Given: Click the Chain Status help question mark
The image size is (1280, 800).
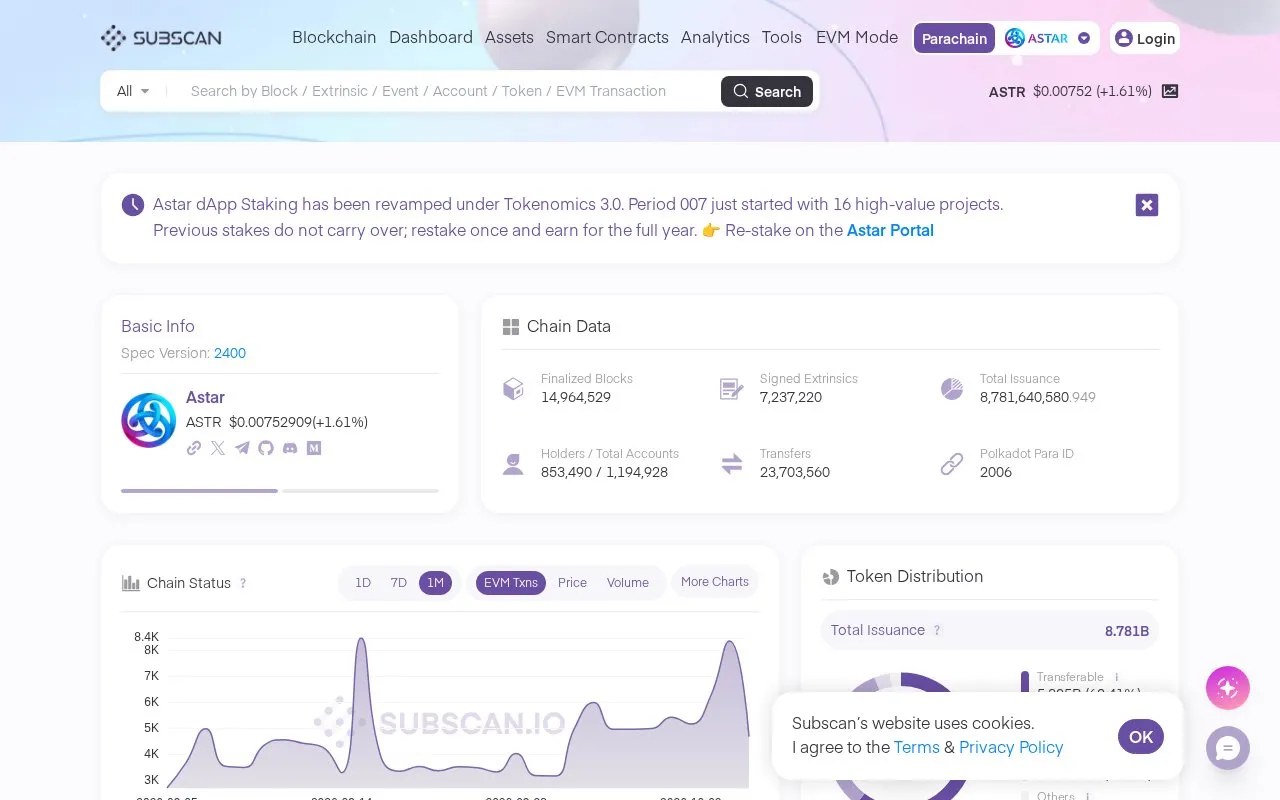Looking at the screenshot, I should 243,583.
